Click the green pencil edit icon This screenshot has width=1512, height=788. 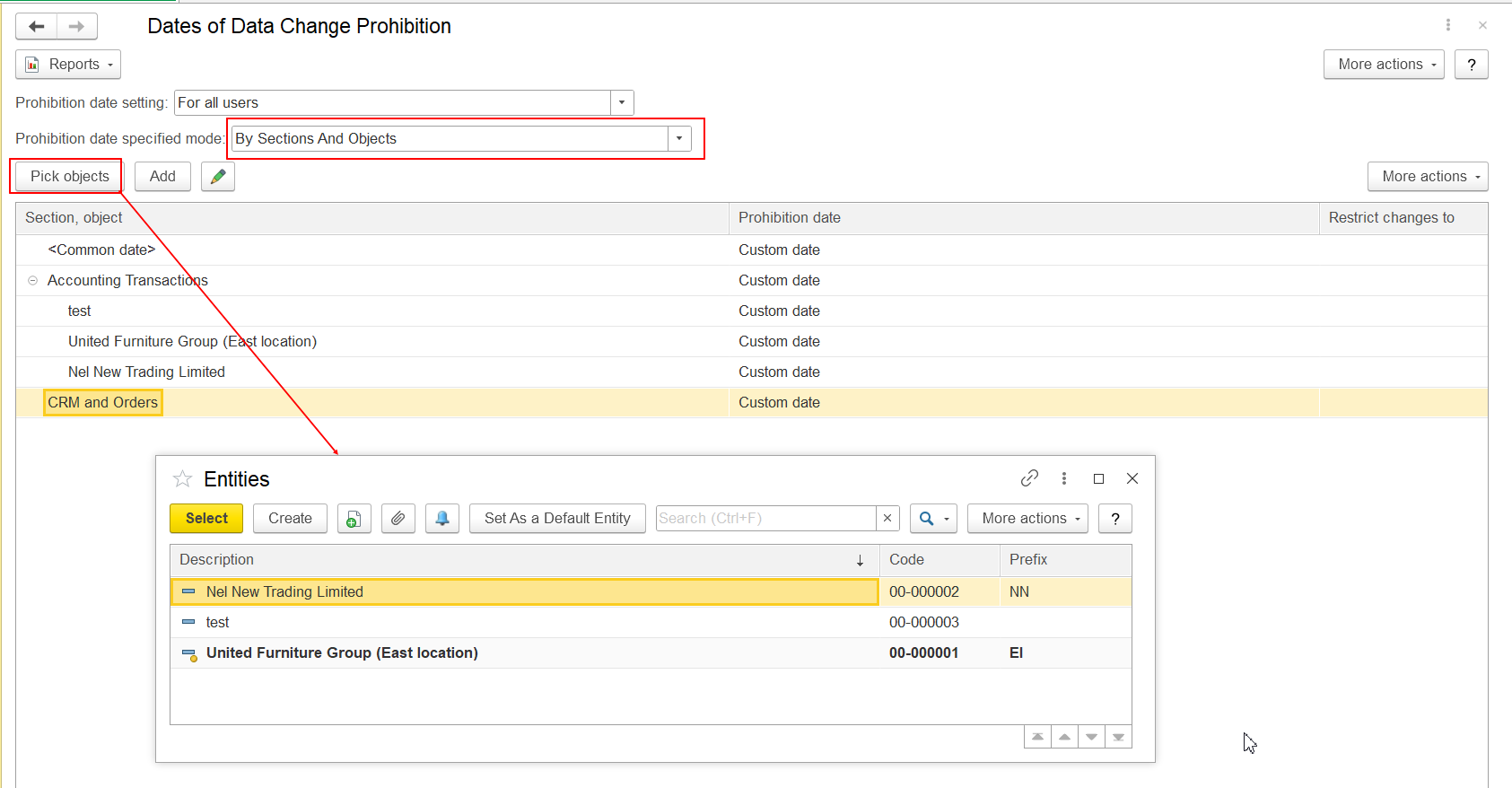coord(218,177)
